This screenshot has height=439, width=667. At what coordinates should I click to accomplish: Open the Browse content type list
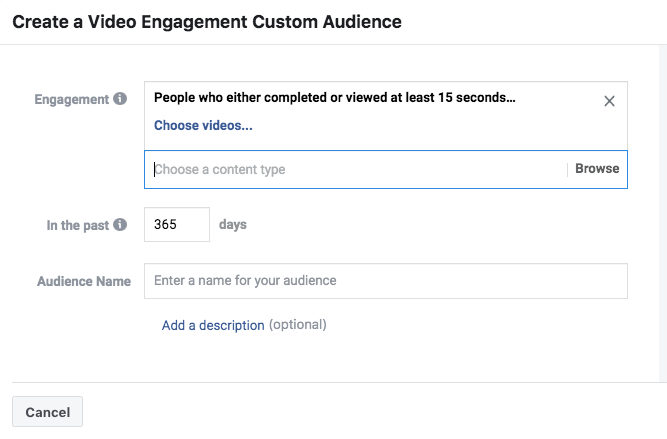(x=597, y=169)
